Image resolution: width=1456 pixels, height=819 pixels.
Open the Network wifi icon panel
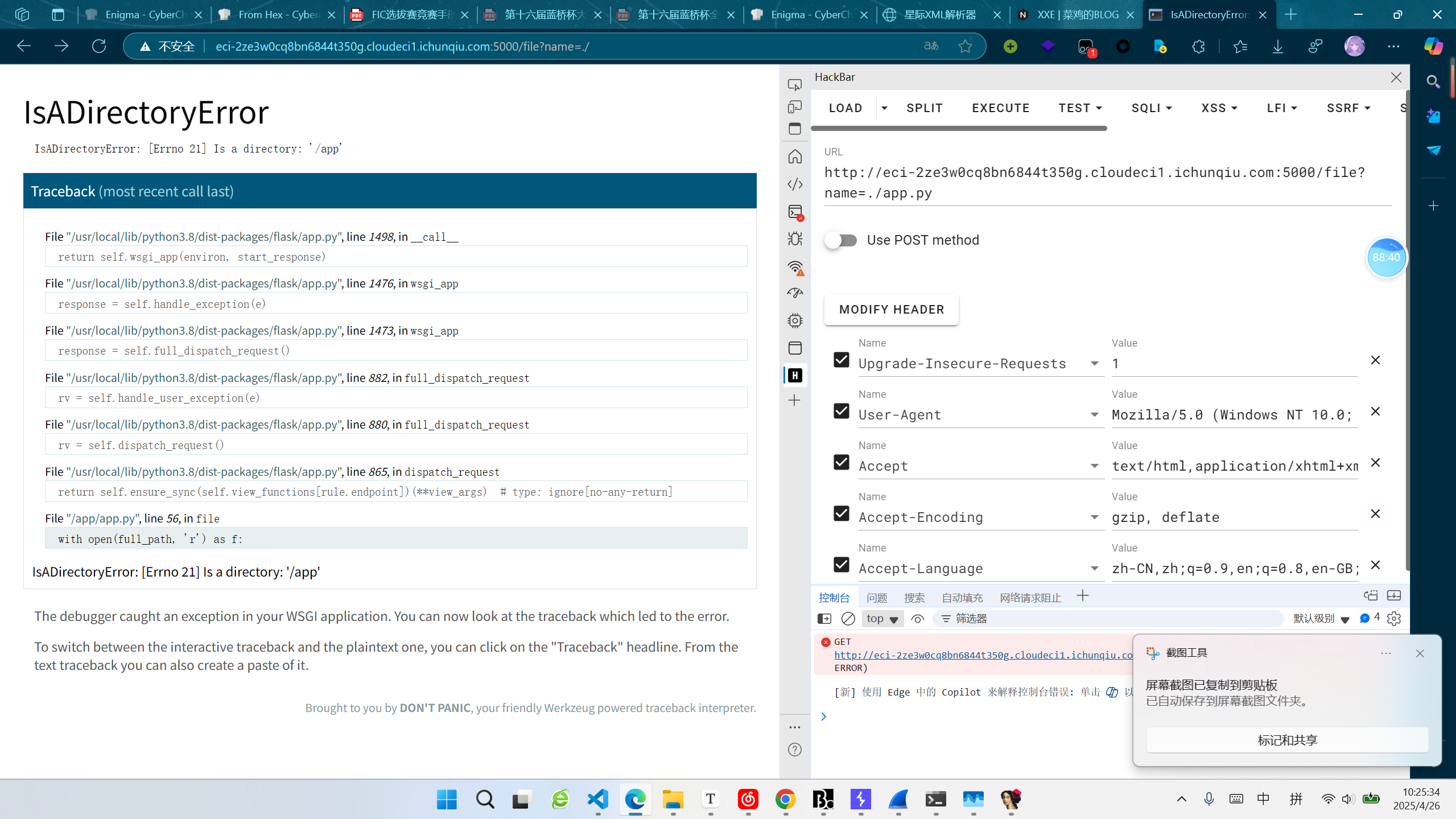[x=795, y=267]
